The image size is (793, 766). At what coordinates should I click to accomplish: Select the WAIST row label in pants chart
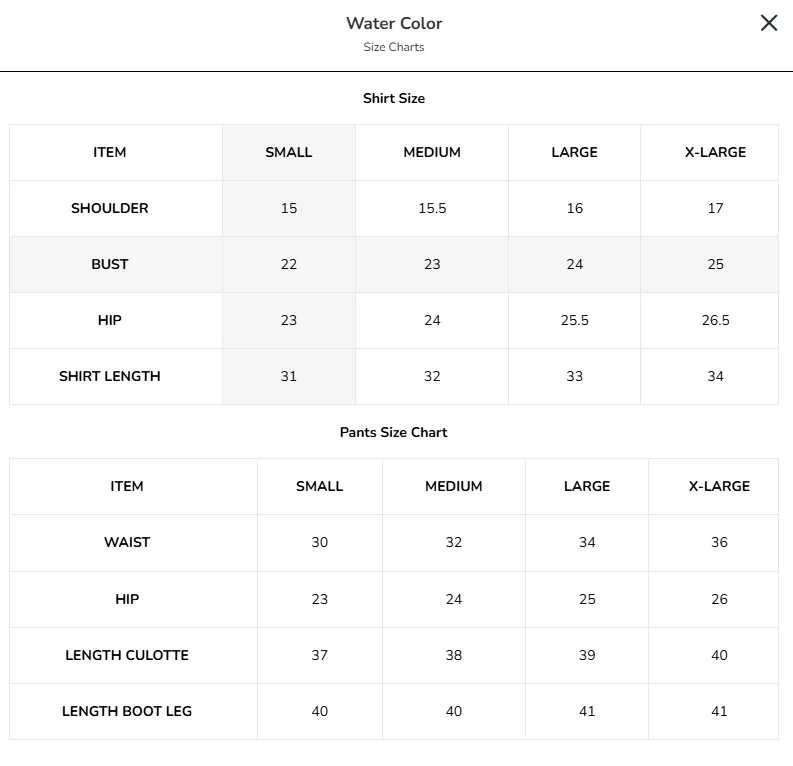pos(127,542)
